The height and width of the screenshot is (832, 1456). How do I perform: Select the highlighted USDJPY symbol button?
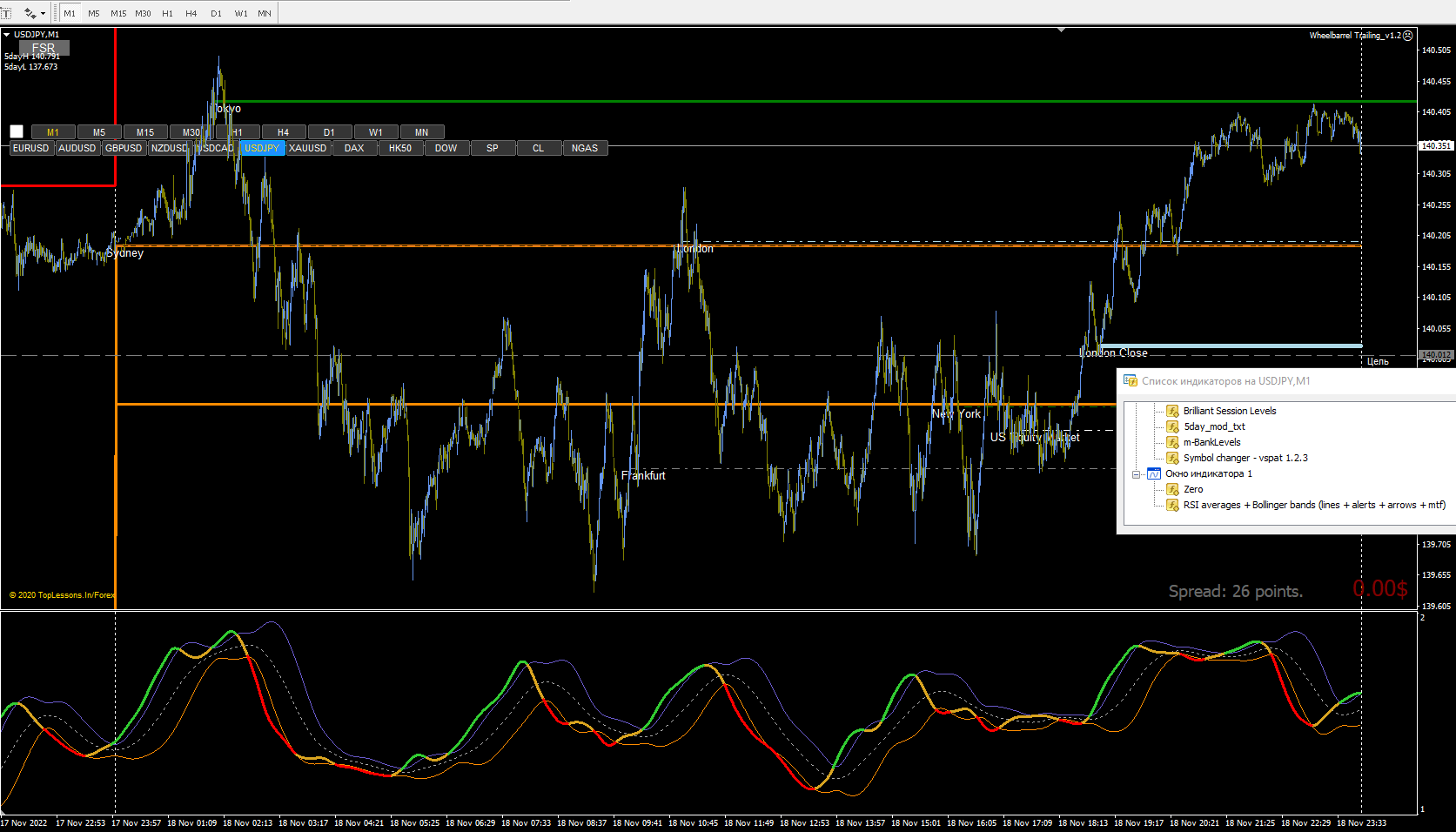262,148
